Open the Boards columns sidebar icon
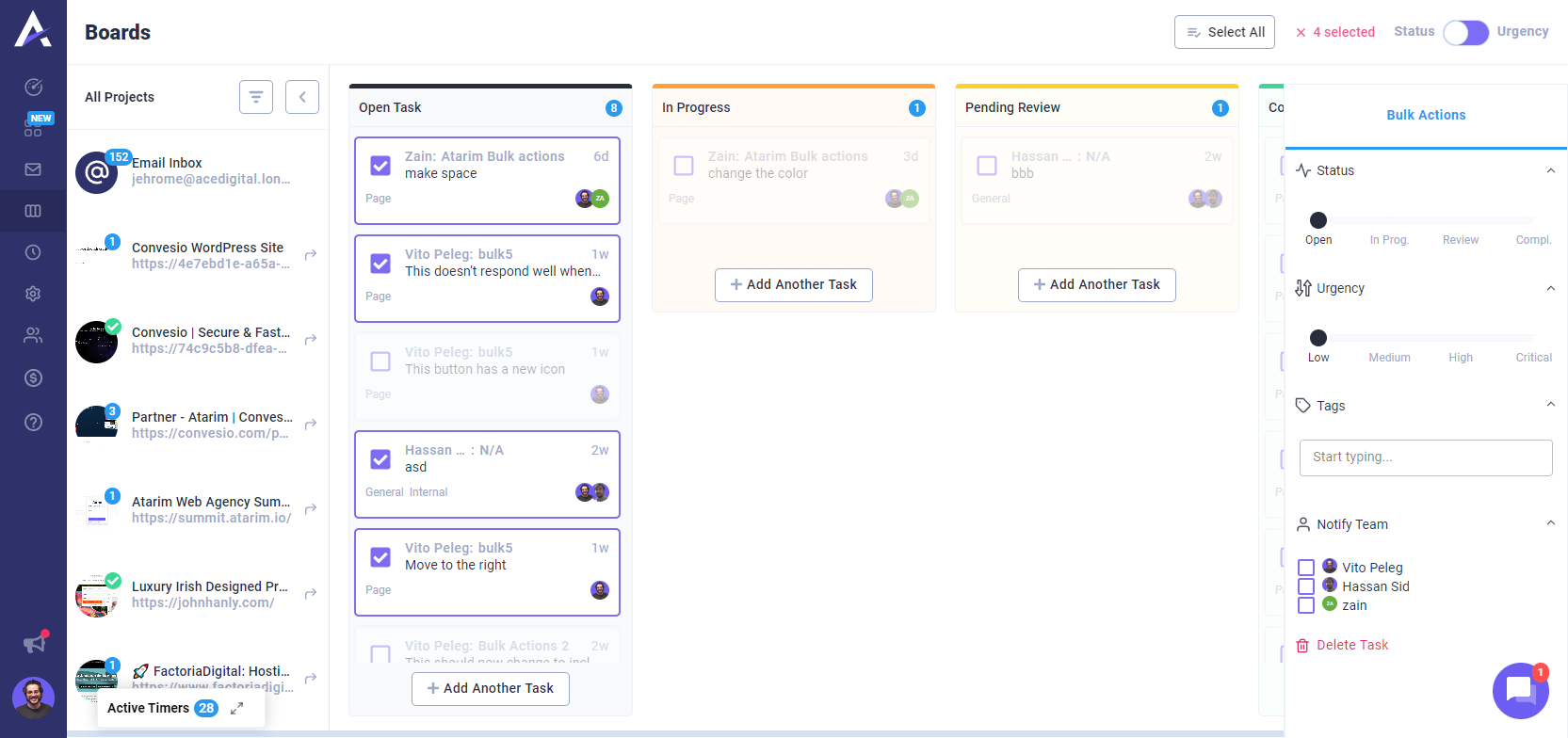Screen dimensions: 1568x738 33,211
